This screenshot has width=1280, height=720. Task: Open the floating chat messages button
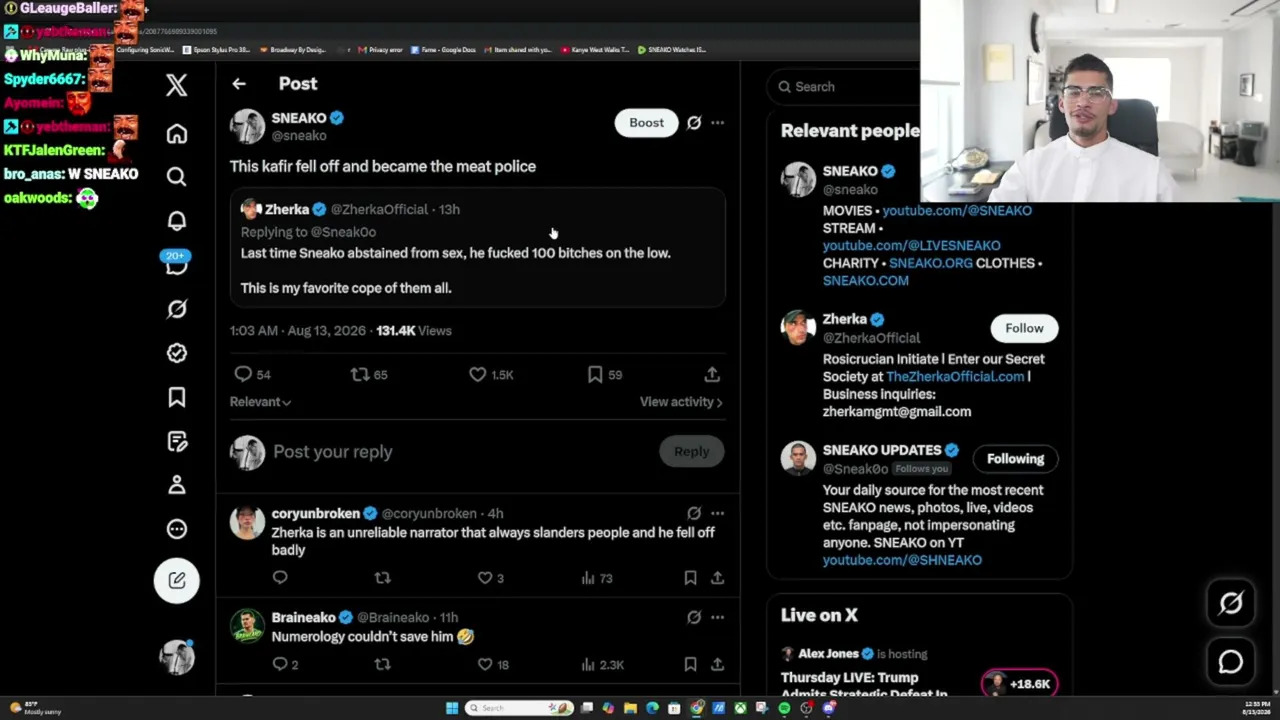tap(1231, 662)
